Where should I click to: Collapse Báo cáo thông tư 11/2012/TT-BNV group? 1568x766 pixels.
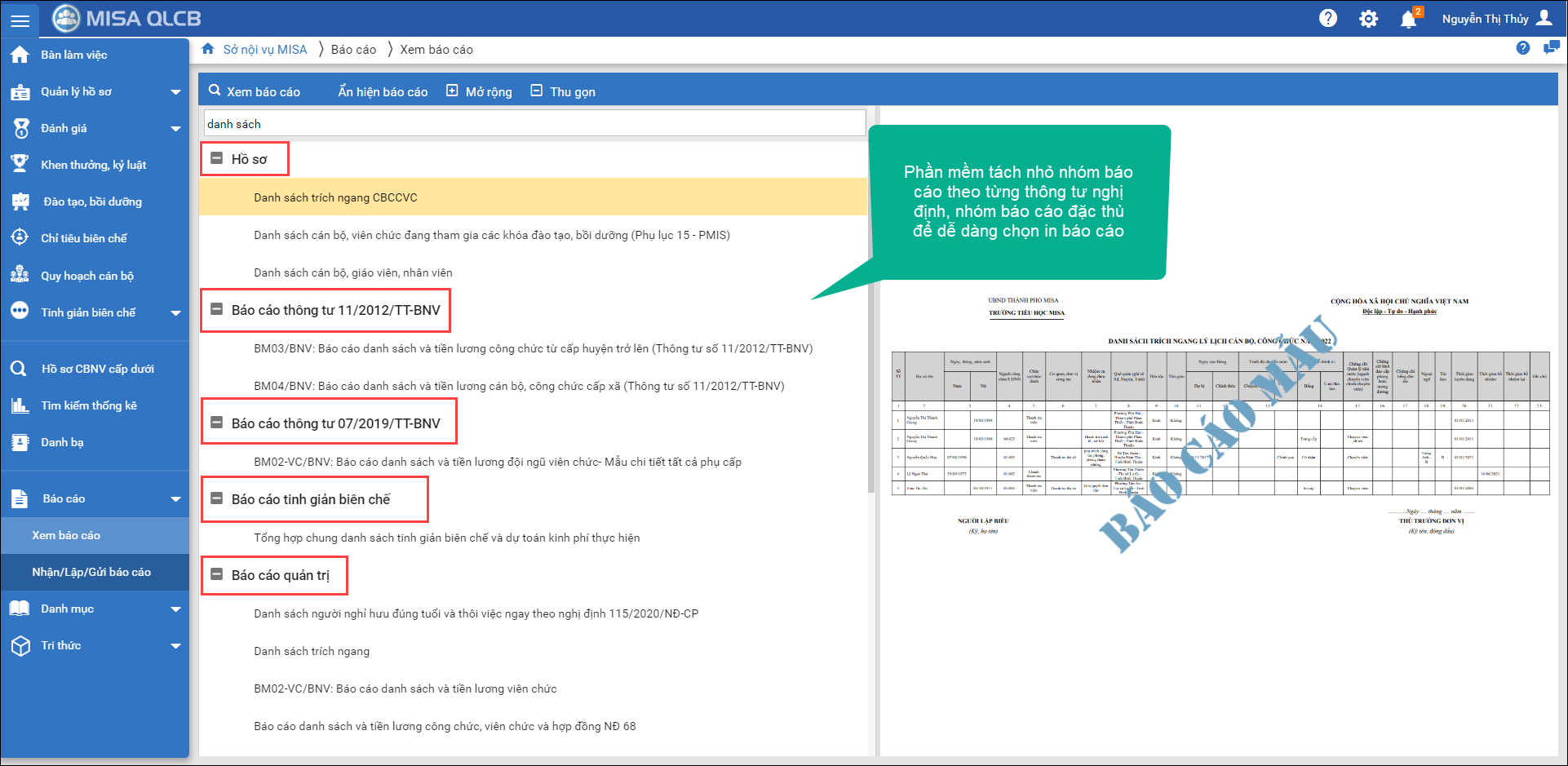[x=217, y=309]
